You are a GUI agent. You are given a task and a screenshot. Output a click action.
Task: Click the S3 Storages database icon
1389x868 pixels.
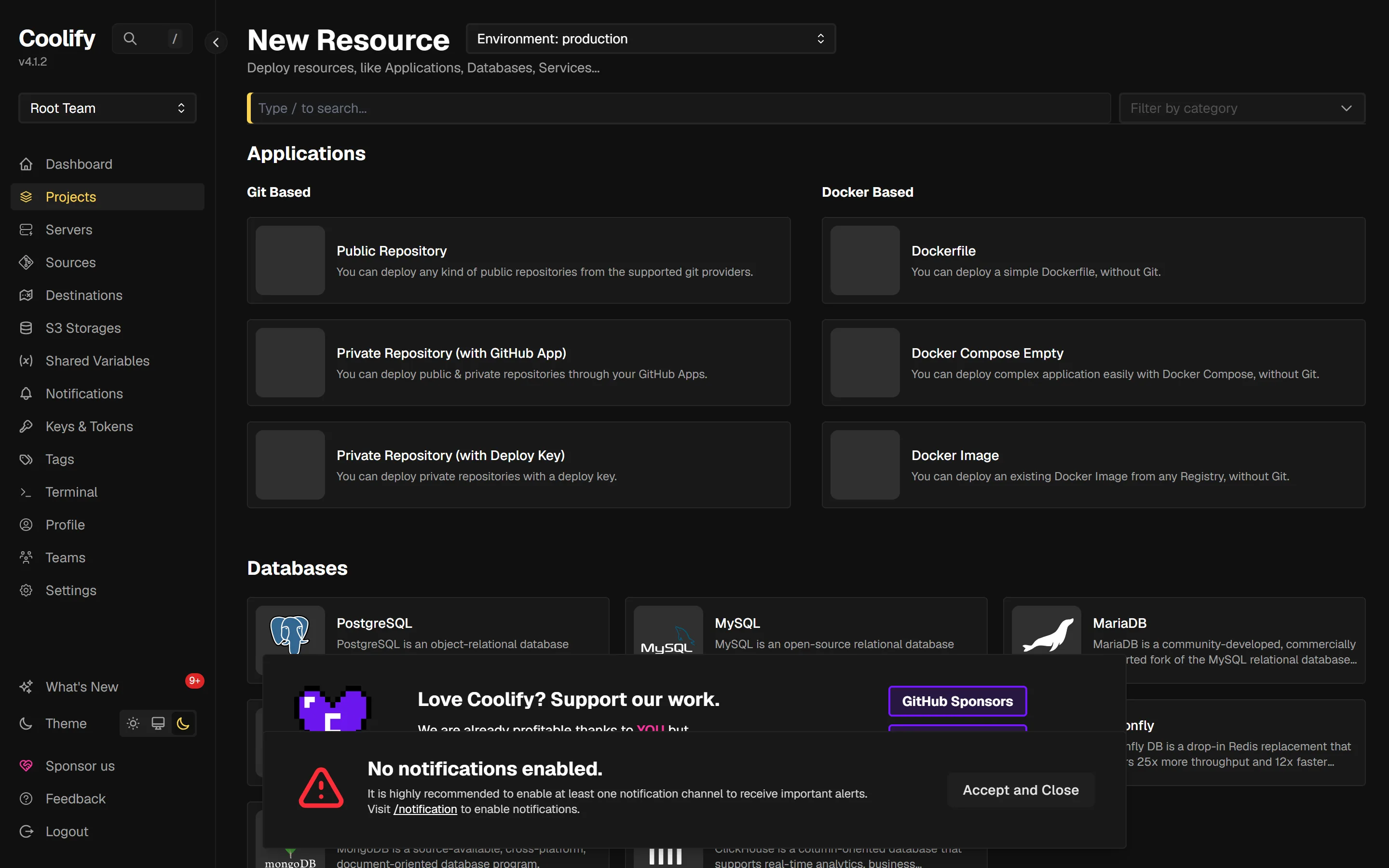coord(26,328)
